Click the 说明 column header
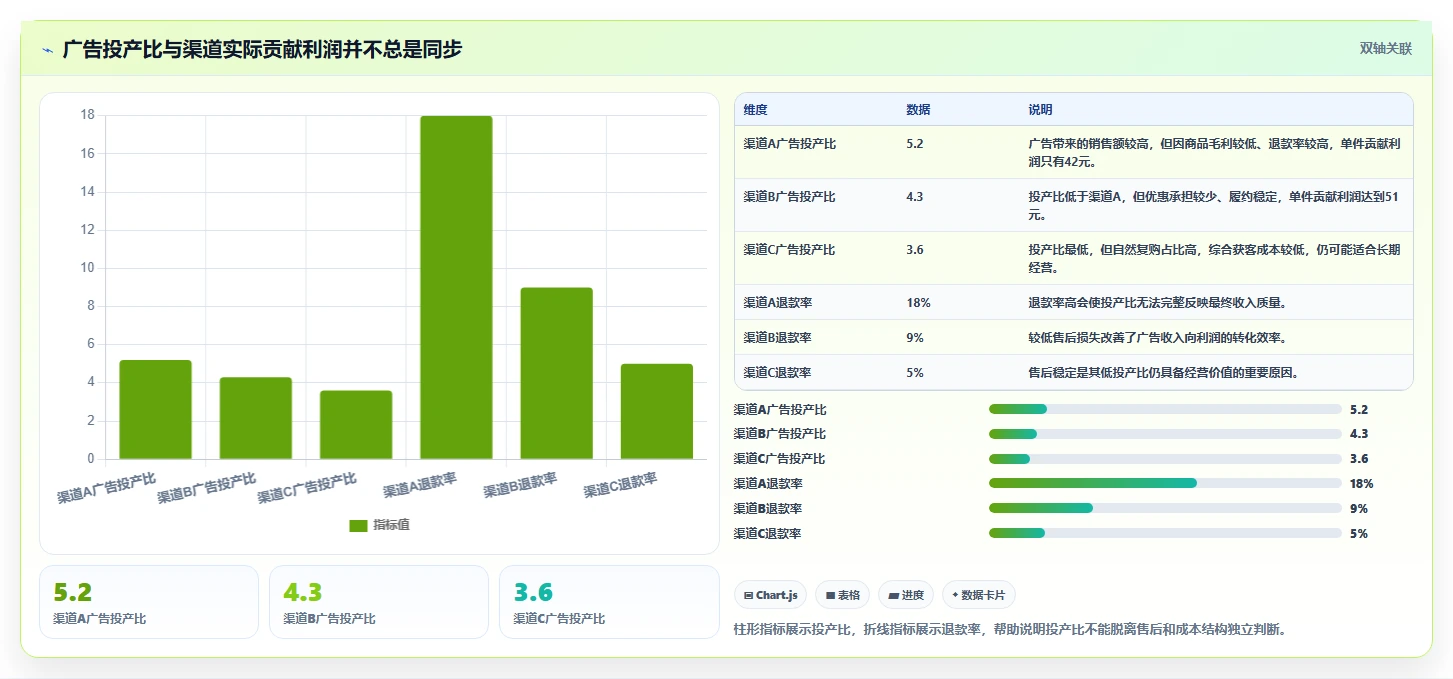 pos(1040,110)
